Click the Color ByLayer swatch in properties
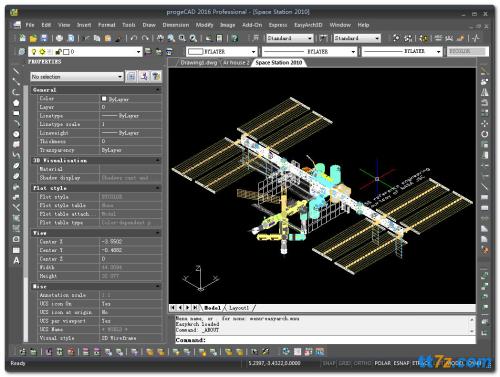This screenshot has width=500, height=377. (104, 99)
